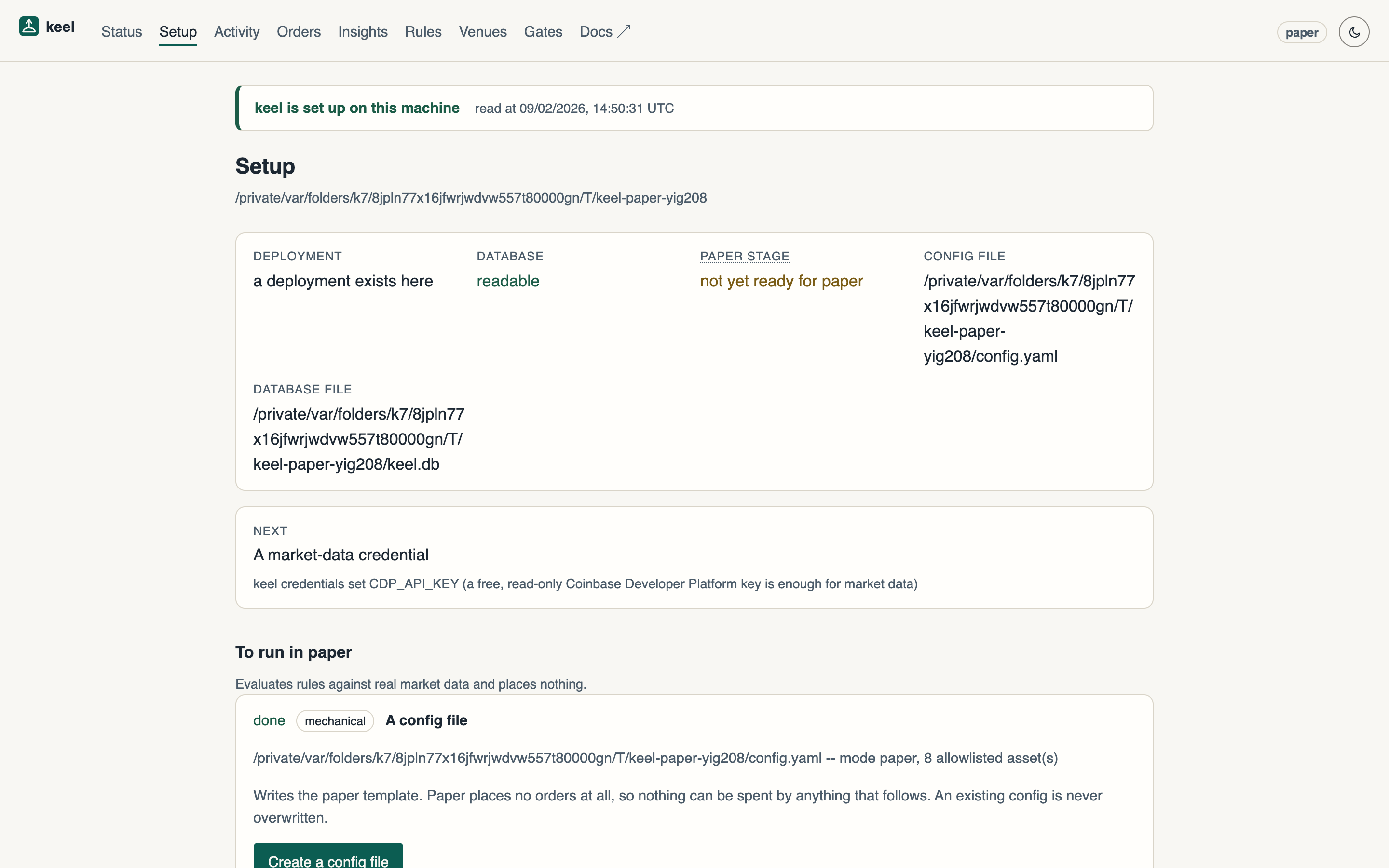Go to the Activity tab
Viewport: 1389px width, 868px height.
coord(236,31)
